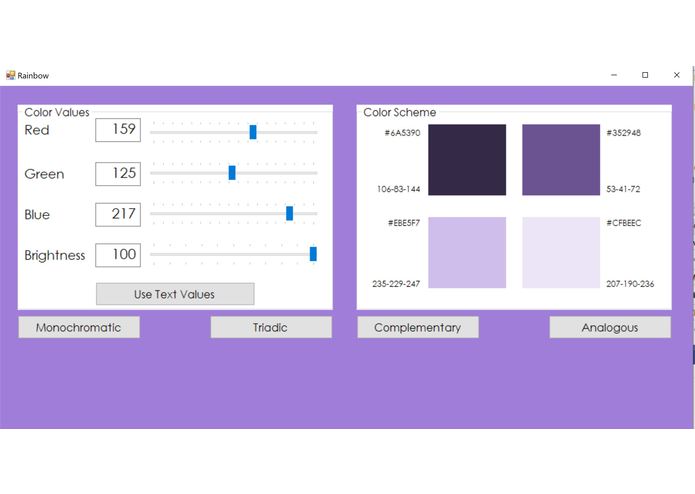Select the medium purple color swatch
Image resolution: width=695 pixels, height=494 pixels.
(561, 160)
